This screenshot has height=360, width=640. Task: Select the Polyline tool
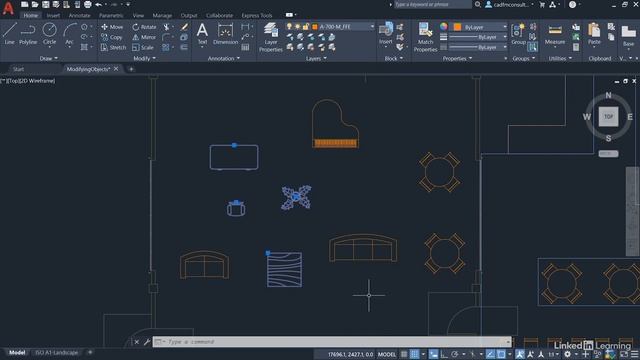coord(28,33)
